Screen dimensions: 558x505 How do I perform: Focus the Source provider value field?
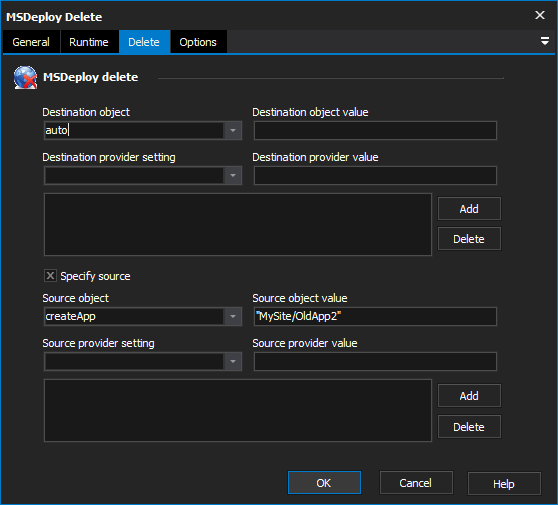point(375,362)
